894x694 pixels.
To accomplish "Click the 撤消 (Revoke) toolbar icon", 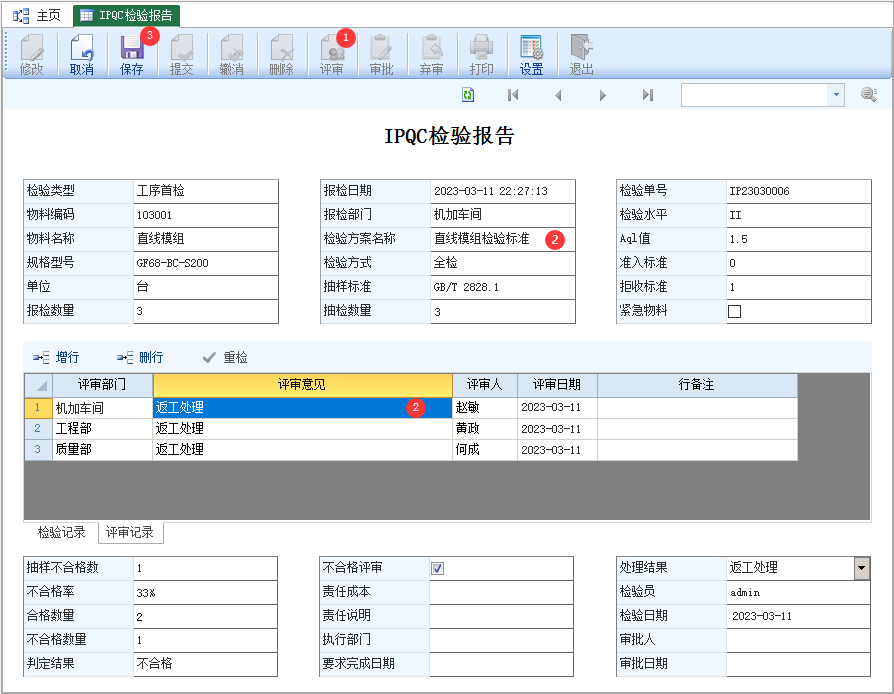I will tap(231, 55).
